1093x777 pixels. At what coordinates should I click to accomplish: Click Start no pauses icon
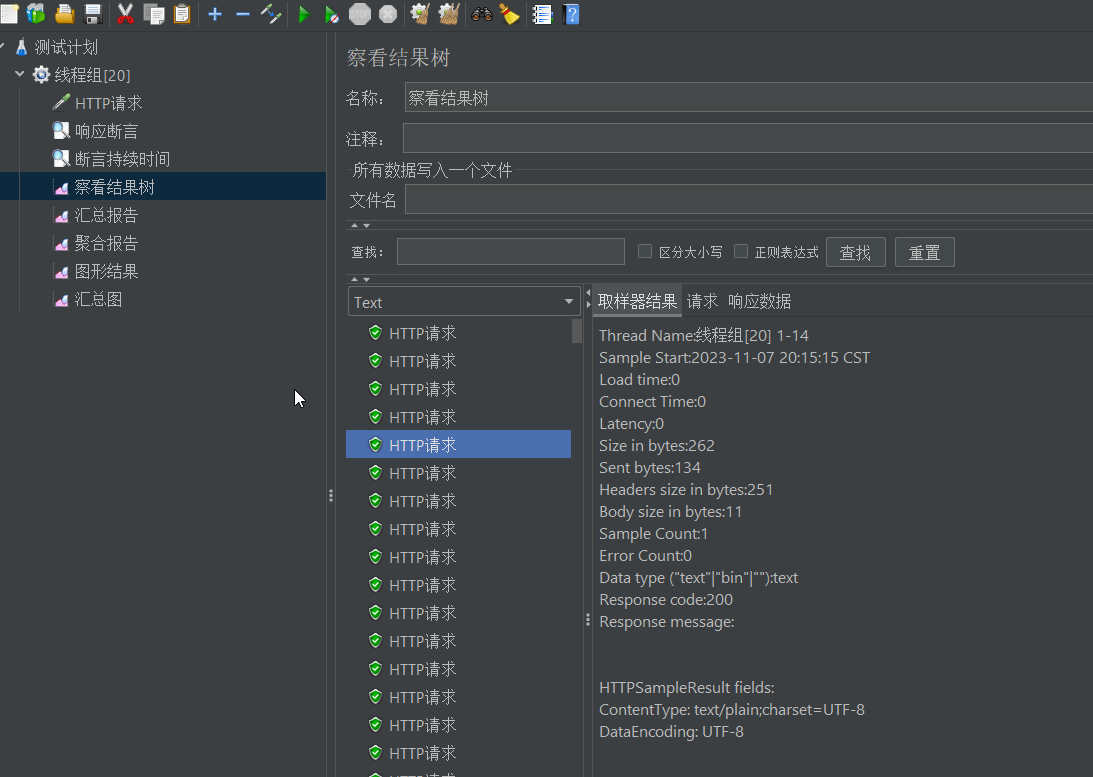tap(332, 14)
